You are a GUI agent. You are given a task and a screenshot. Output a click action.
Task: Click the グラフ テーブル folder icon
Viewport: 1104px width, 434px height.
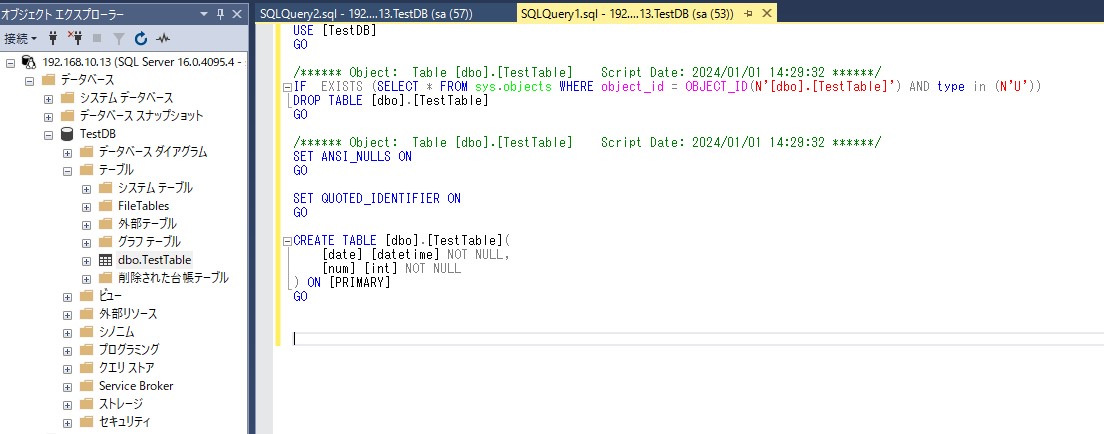coord(106,242)
